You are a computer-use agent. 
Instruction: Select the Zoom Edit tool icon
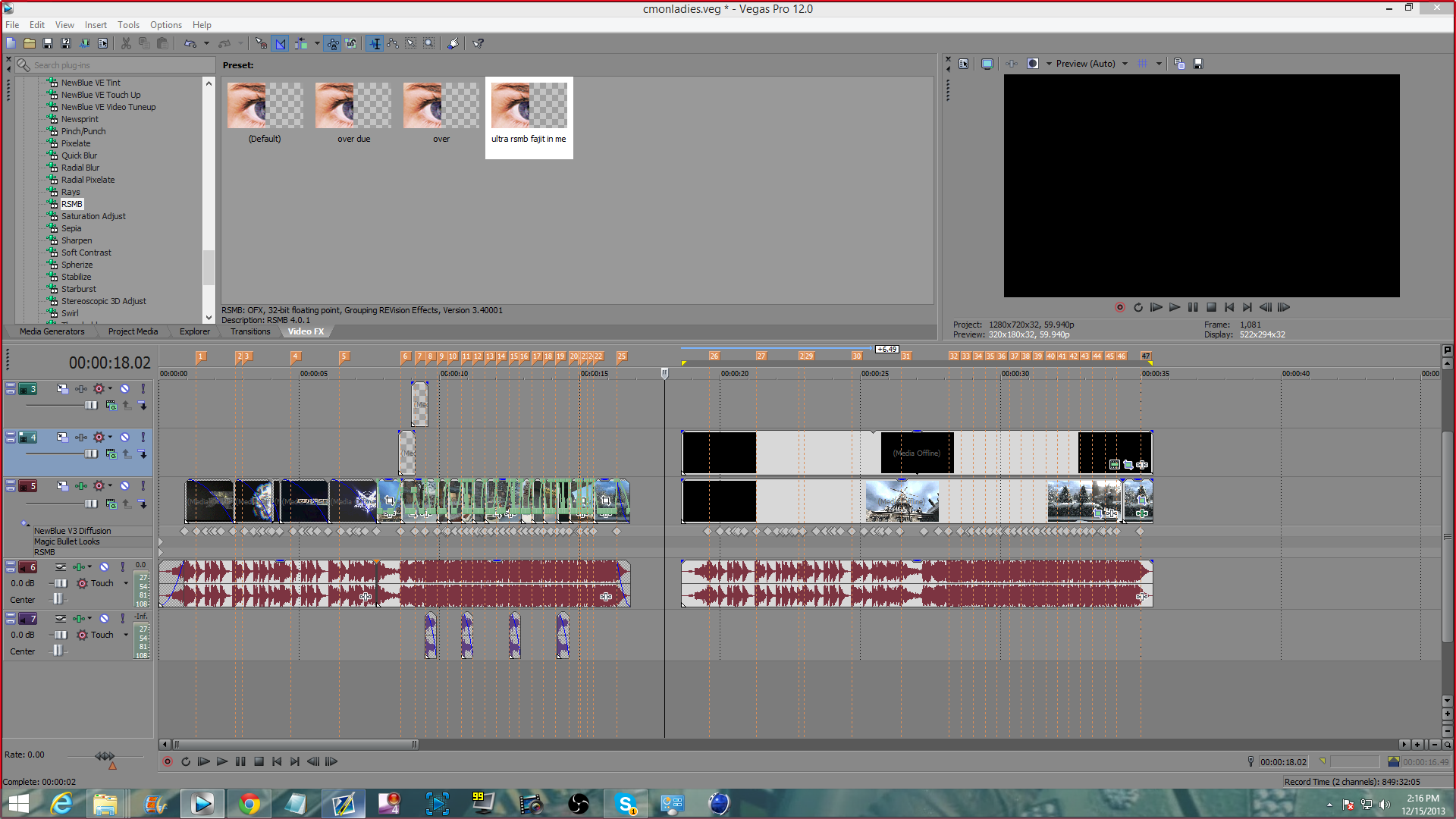tap(428, 43)
